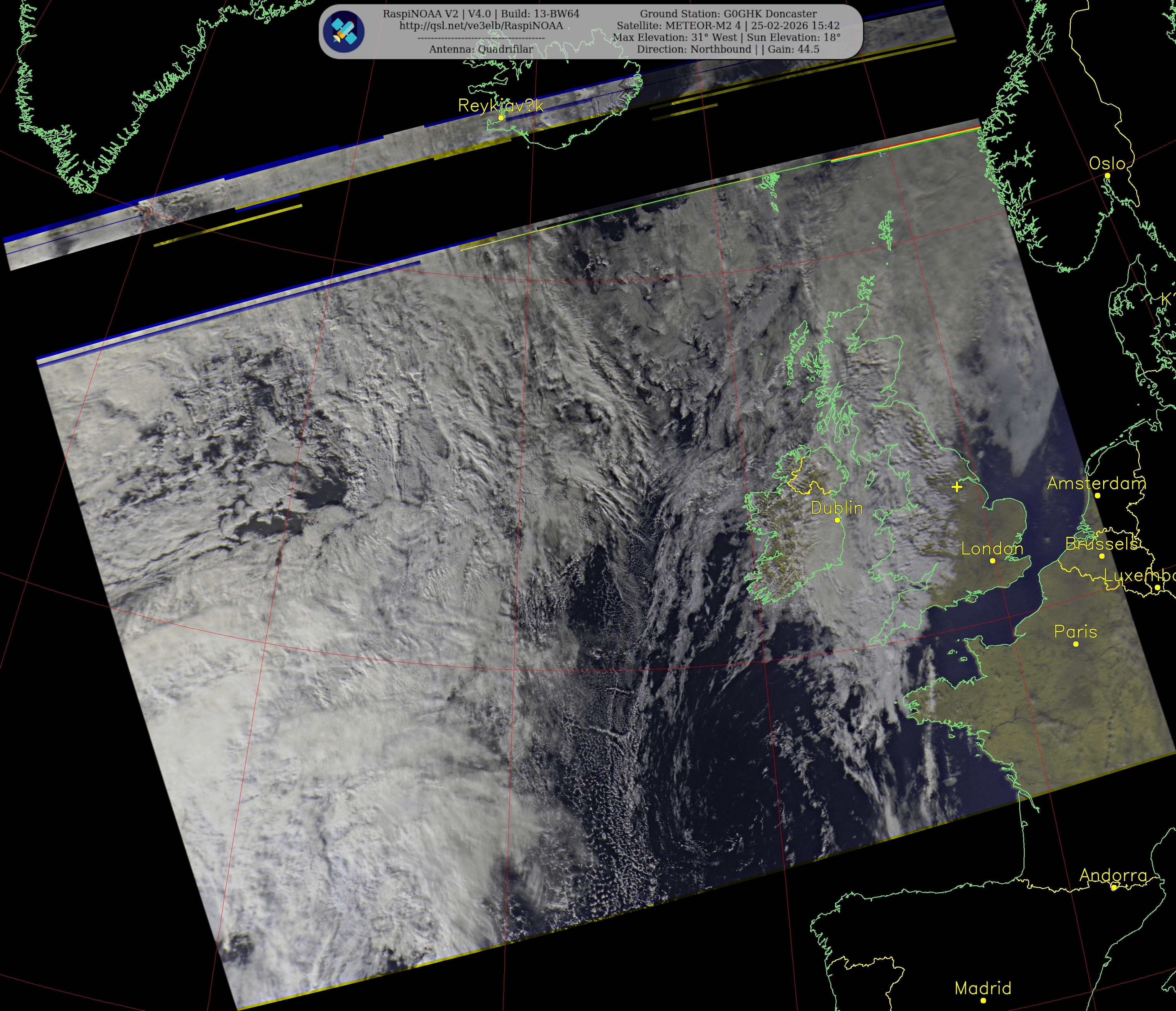Viewport: 1176px width, 1011px height.
Task: Click the yellow dot marking Dublin
Action: [837, 520]
